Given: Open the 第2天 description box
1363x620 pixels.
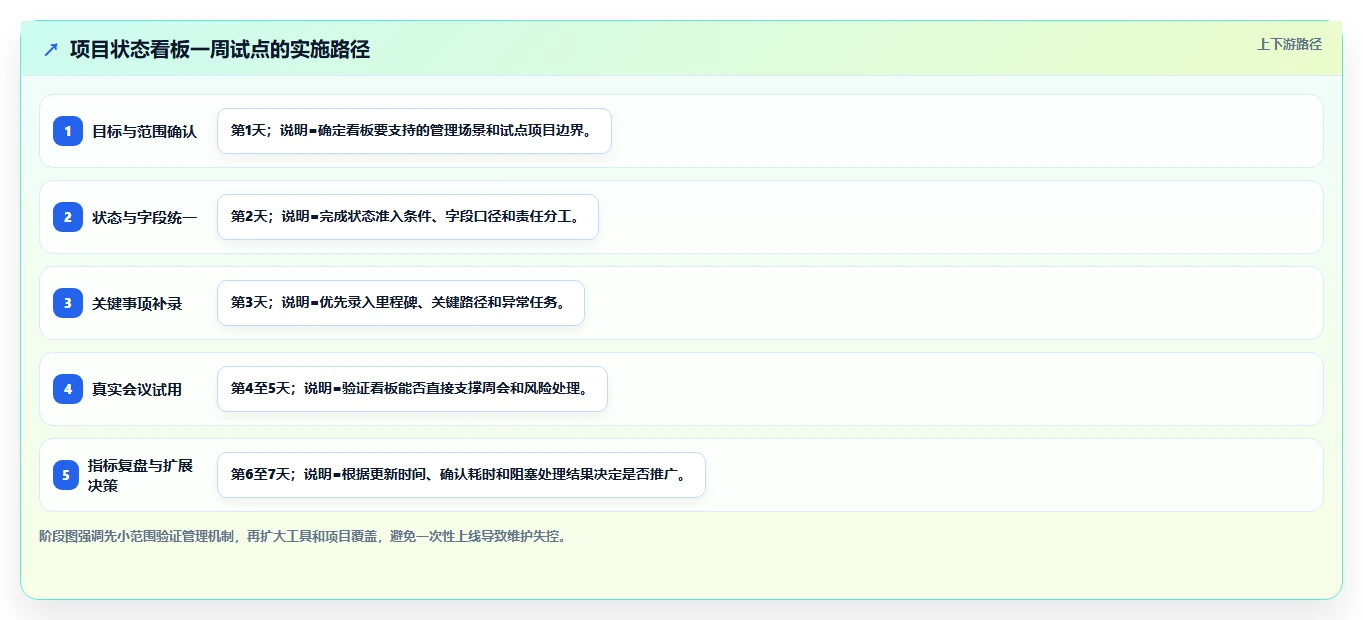Looking at the screenshot, I should click(x=408, y=217).
